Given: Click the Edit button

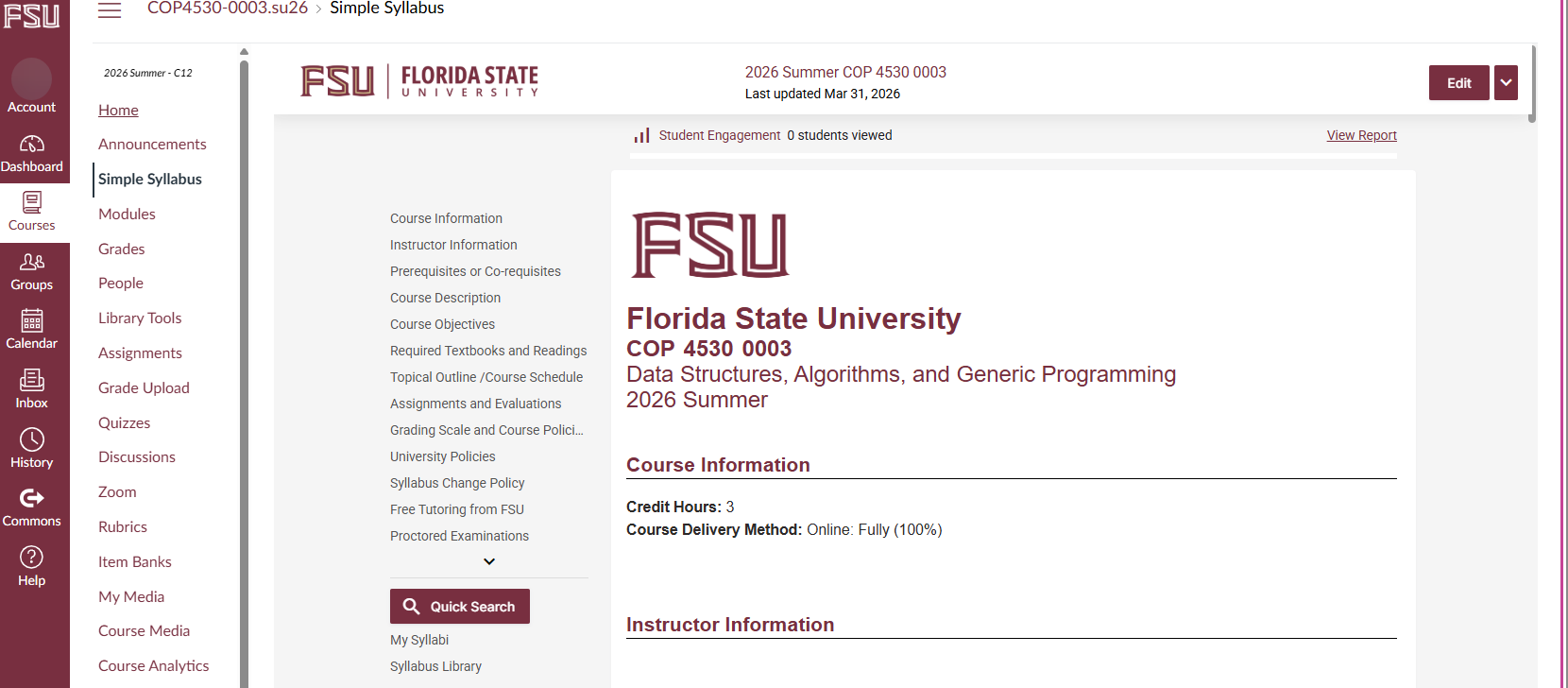Looking at the screenshot, I should coord(1459,83).
